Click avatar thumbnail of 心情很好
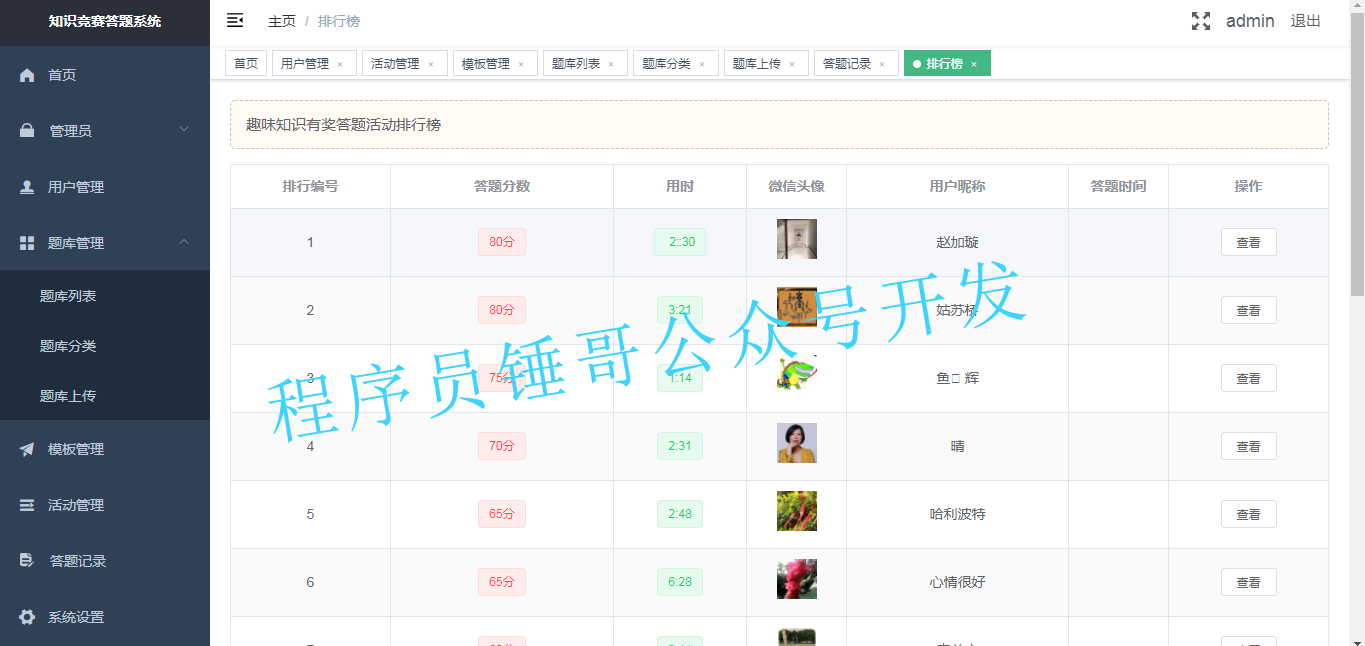Viewport: 1365px width, 646px height. 797,579
